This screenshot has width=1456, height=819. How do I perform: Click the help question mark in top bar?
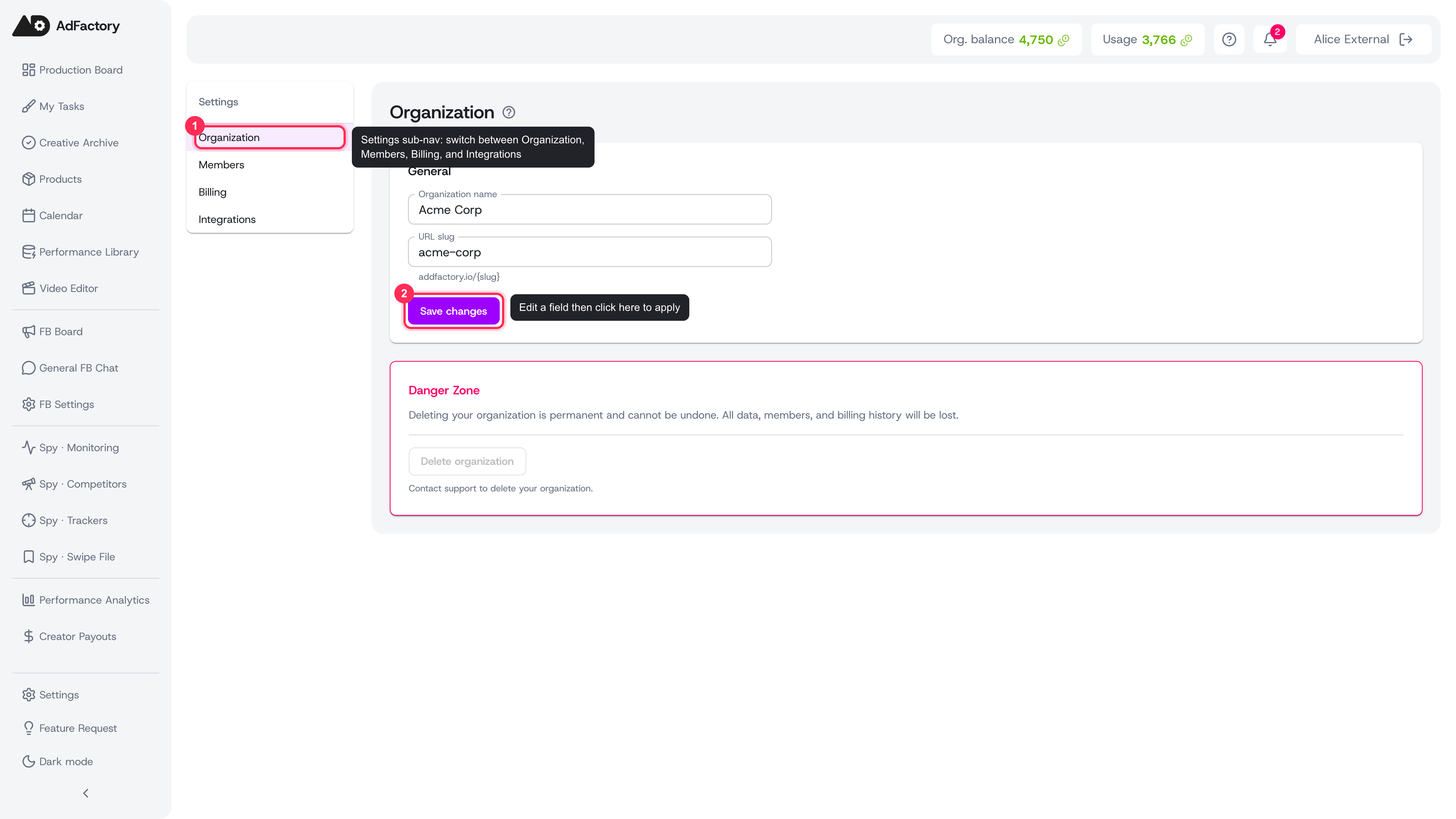coord(1229,39)
